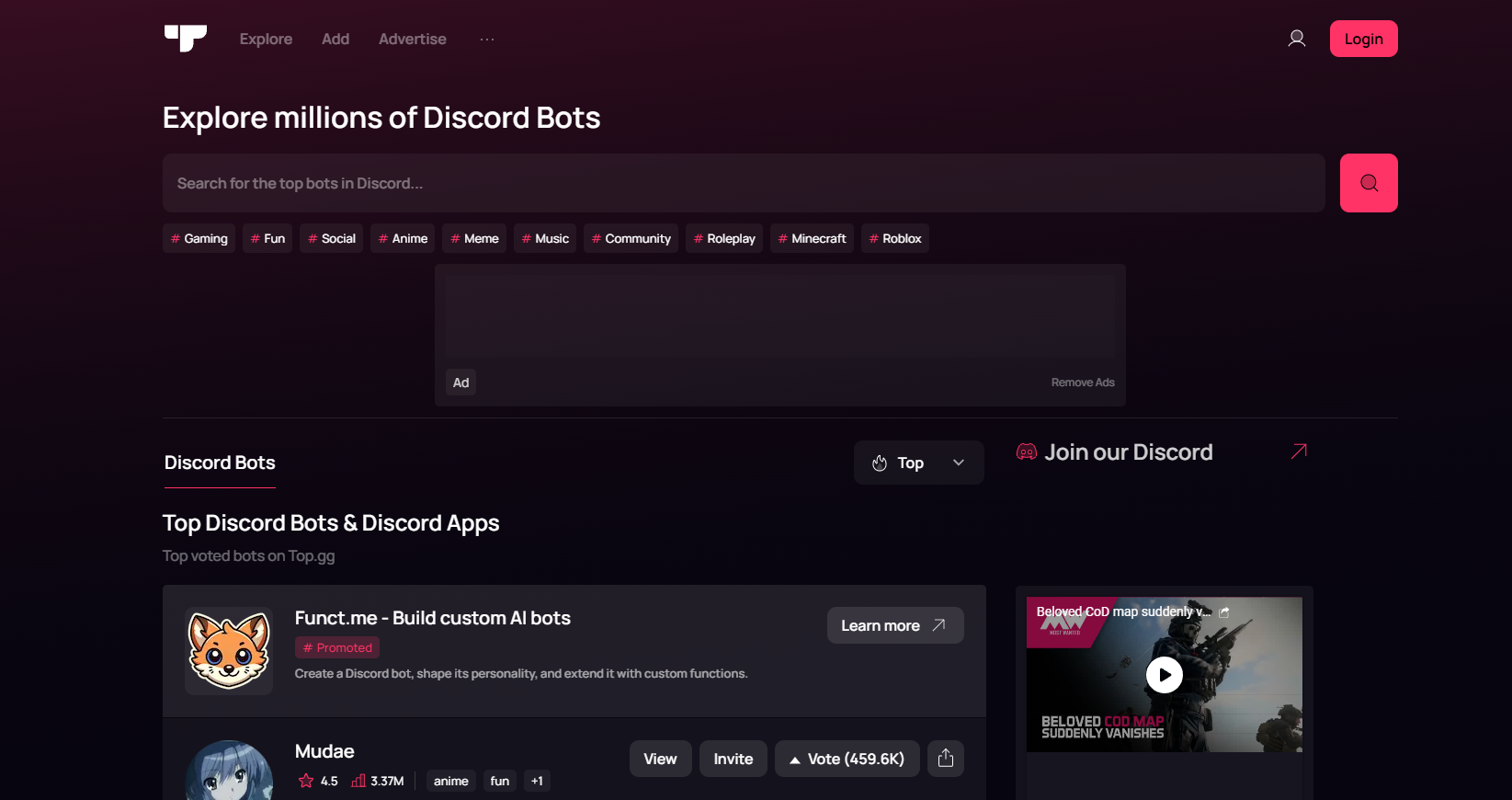Image resolution: width=1512 pixels, height=800 pixels.
Task: Click the magenta search magnifier button
Action: pos(1369,183)
